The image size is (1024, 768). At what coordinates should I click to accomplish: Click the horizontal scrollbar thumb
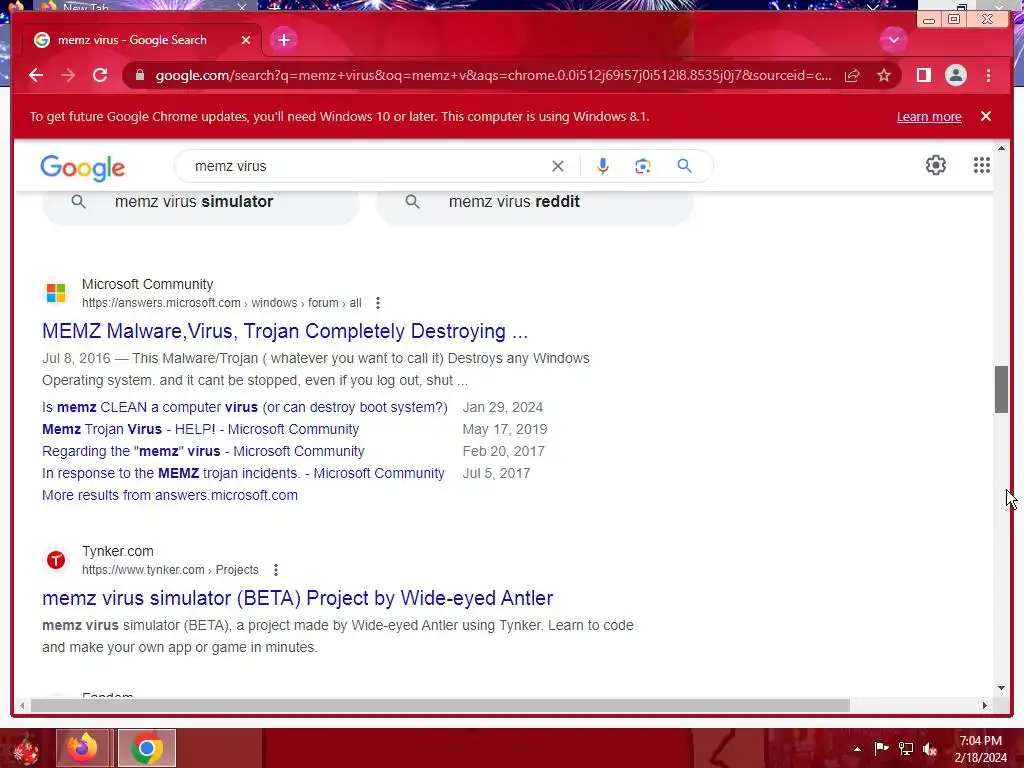coord(440,705)
